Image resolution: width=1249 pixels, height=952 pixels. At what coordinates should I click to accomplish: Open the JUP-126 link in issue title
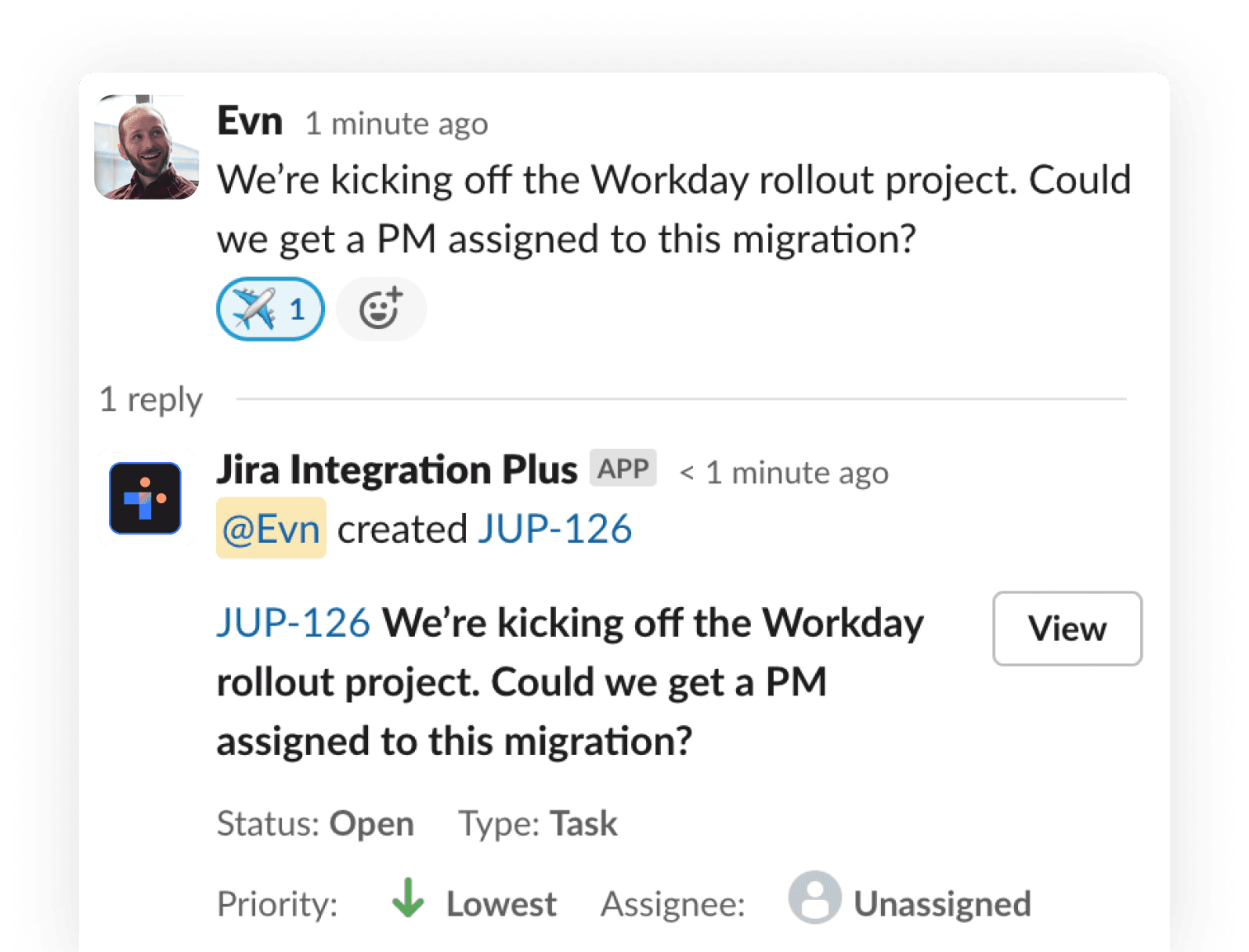coord(294,623)
